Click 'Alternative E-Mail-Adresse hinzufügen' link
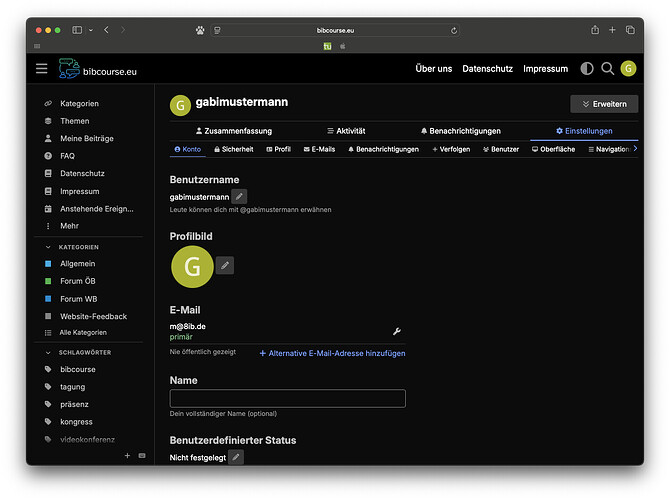 tap(332, 353)
